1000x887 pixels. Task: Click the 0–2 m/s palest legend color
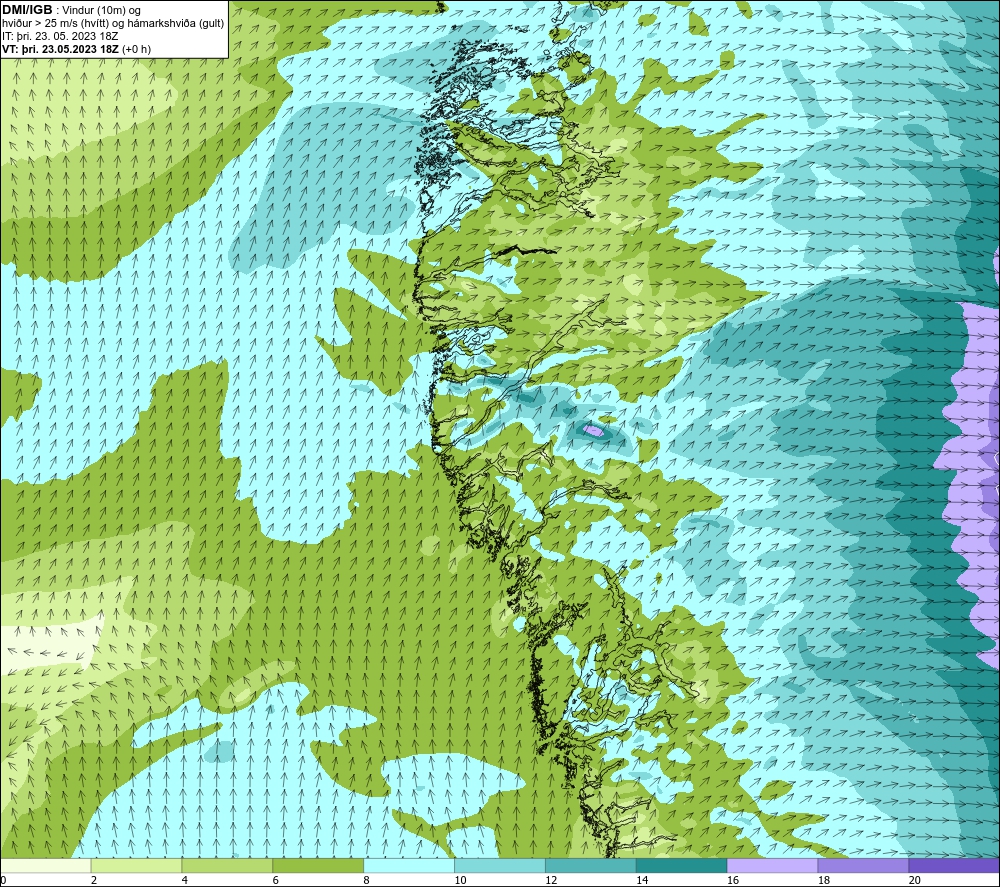(45, 865)
